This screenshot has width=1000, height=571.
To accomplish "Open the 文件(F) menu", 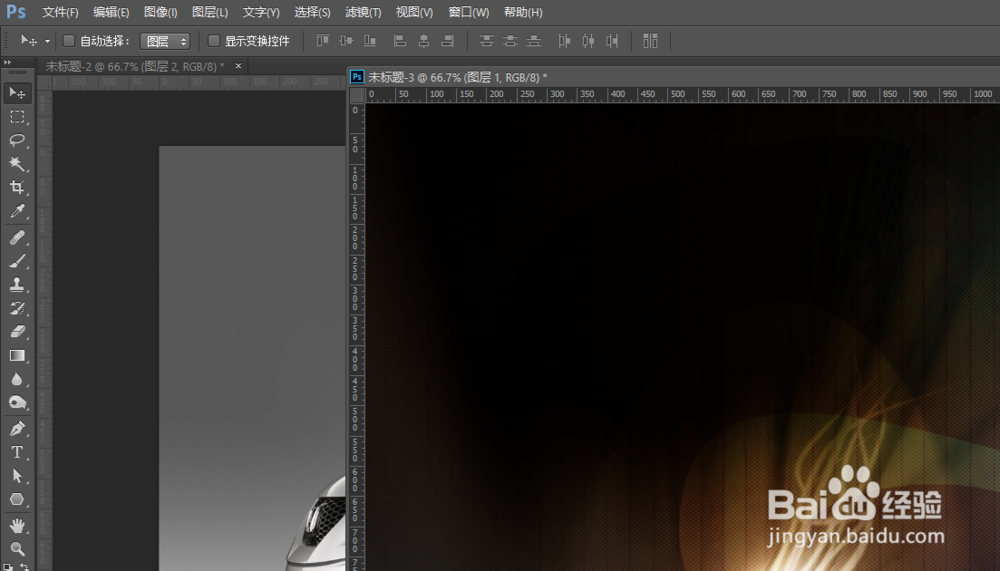I will pos(60,12).
